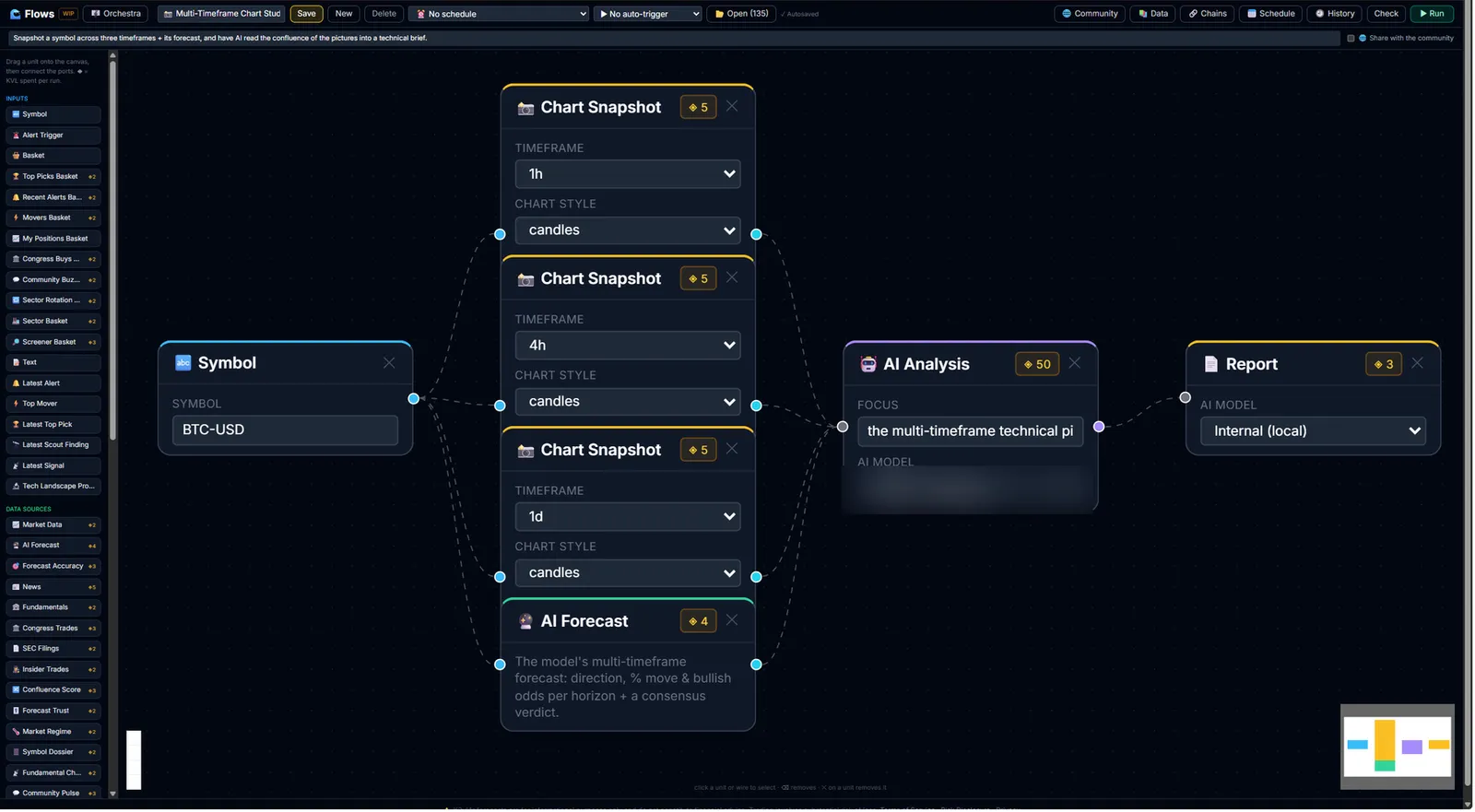
Task: Expand the No auto-trigger dropdown
Action: tap(648, 14)
